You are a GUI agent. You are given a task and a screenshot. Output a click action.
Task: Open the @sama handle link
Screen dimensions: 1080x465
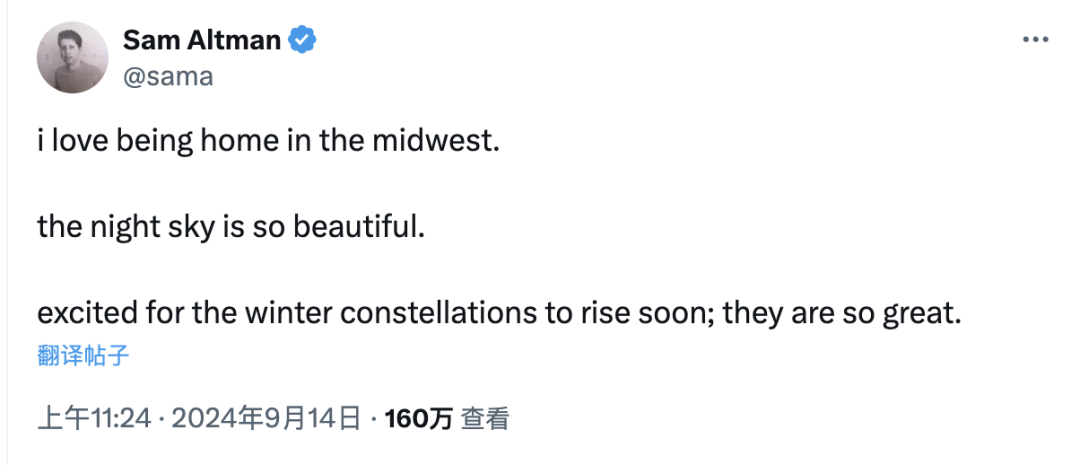(x=168, y=76)
